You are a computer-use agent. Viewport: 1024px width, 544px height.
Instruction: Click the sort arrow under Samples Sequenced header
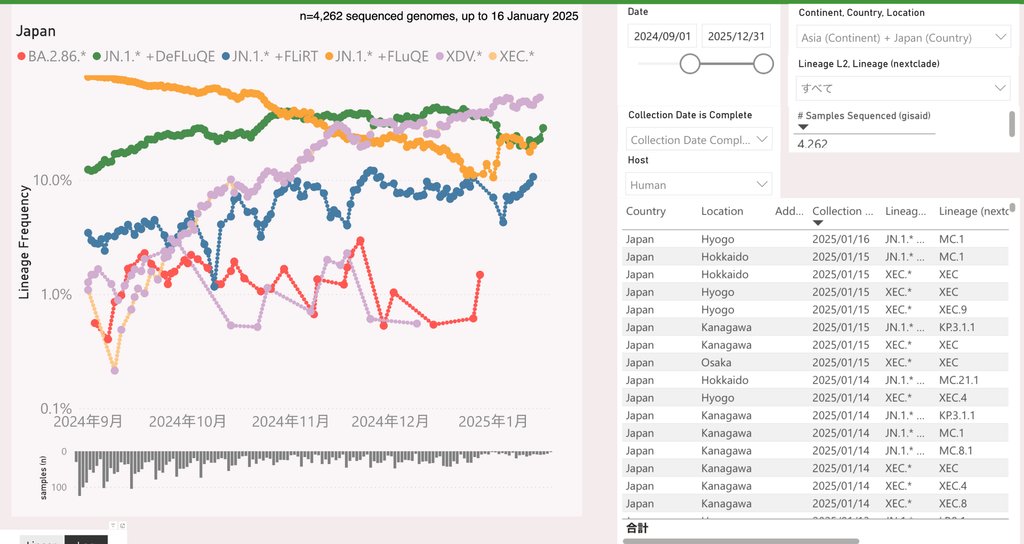(802, 127)
